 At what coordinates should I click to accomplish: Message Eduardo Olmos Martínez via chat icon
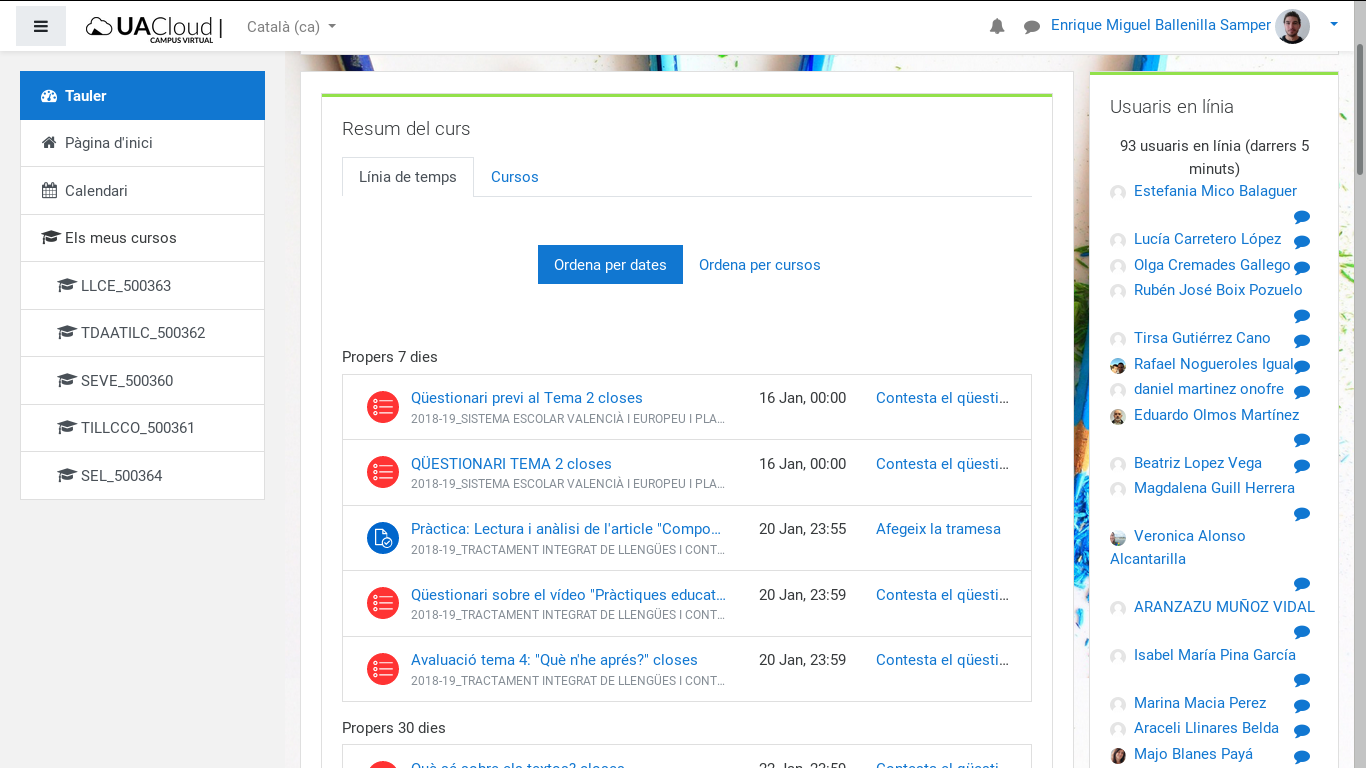(x=1302, y=440)
